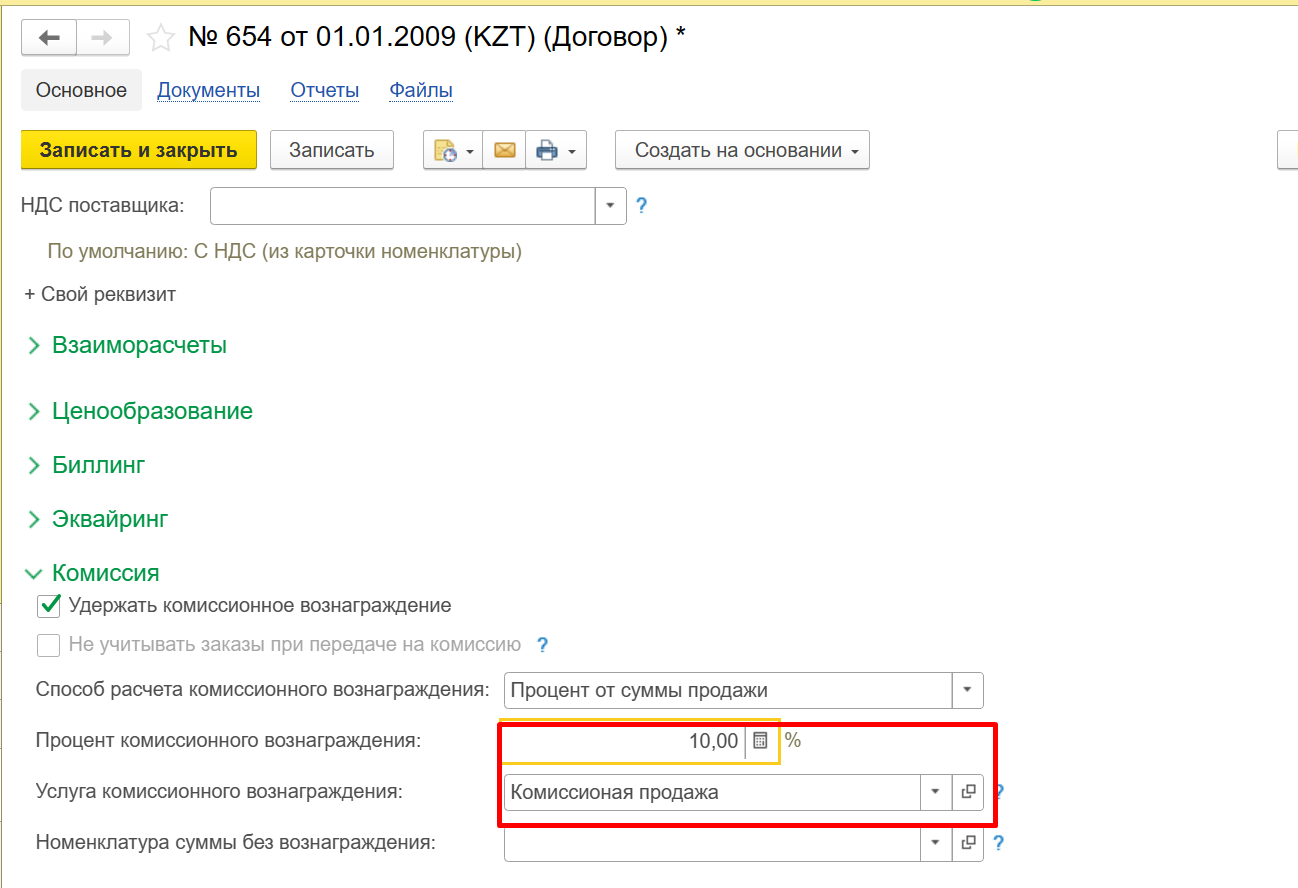Go forward with the right arrow button
The width and height of the screenshot is (1298, 888).
pyautogui.click(x=103, y=38)
